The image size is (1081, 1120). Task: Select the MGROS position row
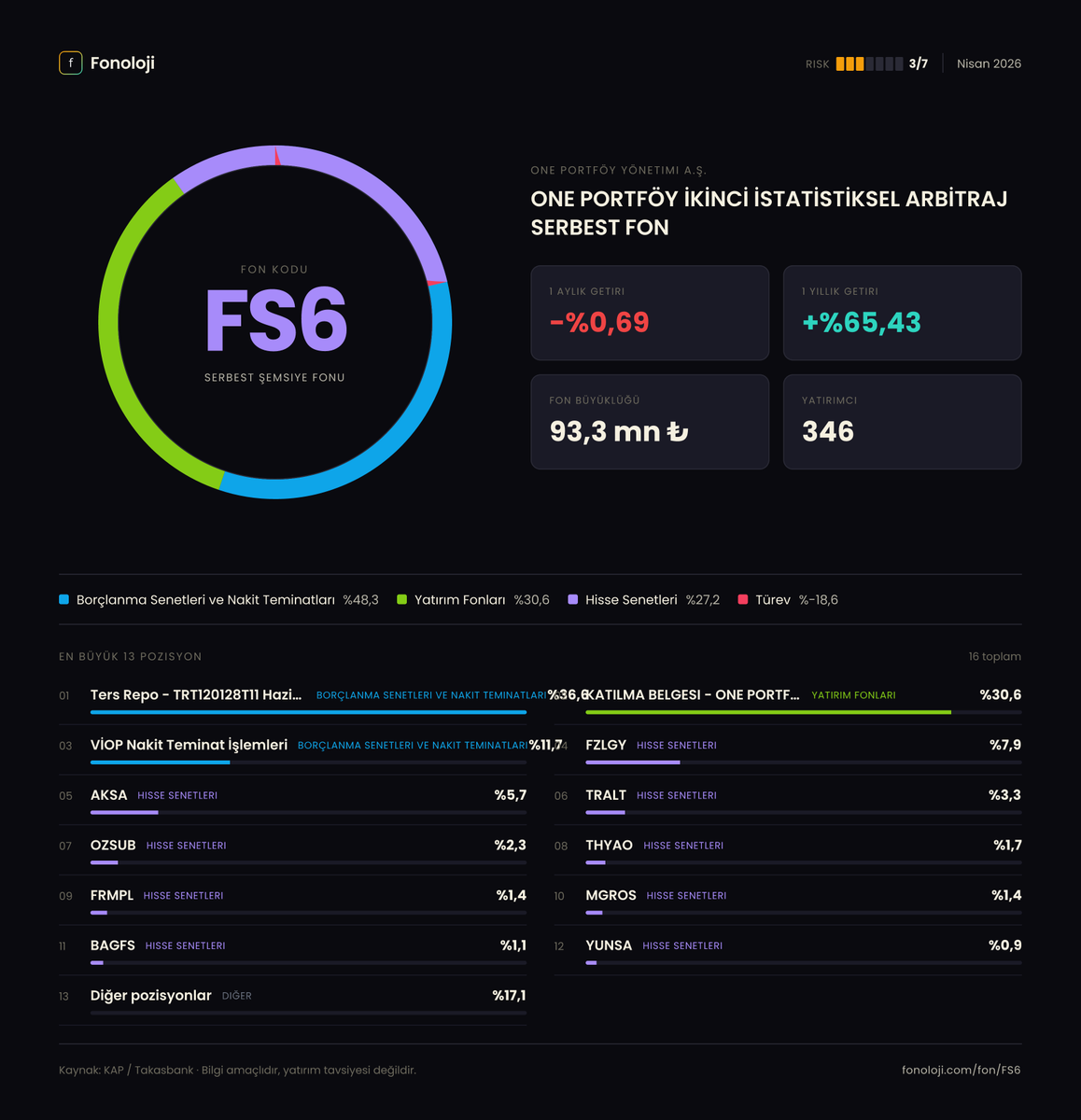coord(788,901)
